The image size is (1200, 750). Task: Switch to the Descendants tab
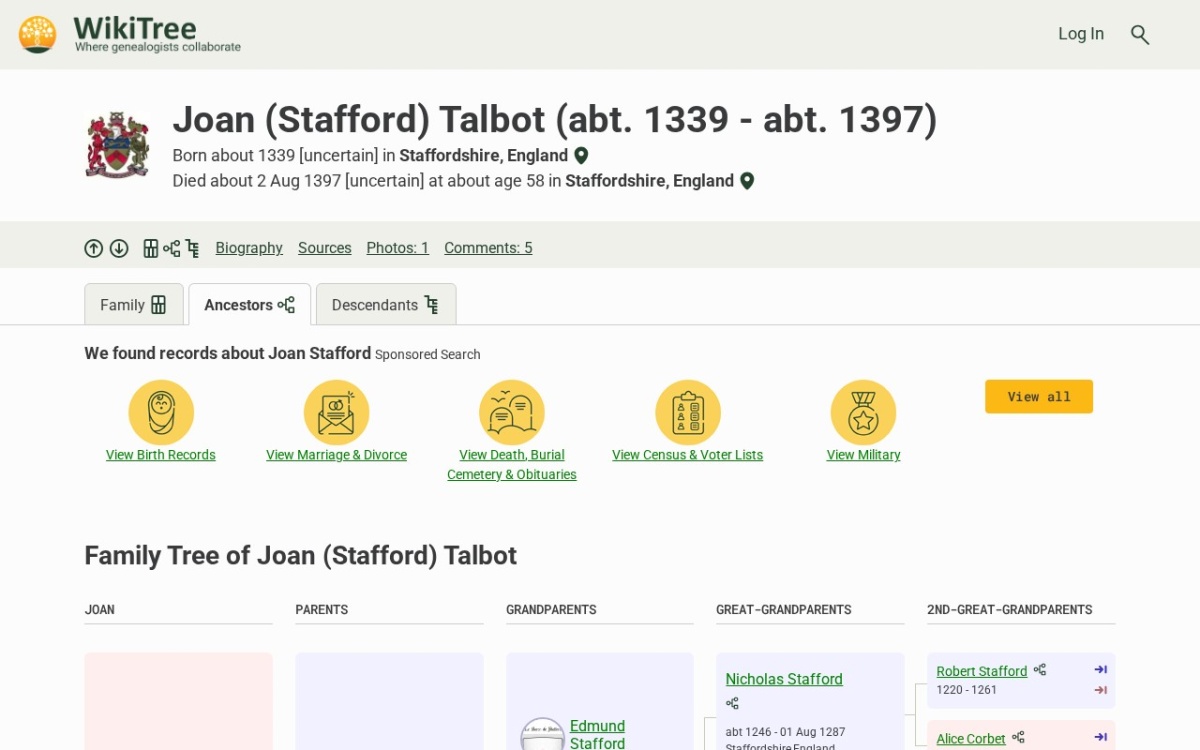[386, 305]
